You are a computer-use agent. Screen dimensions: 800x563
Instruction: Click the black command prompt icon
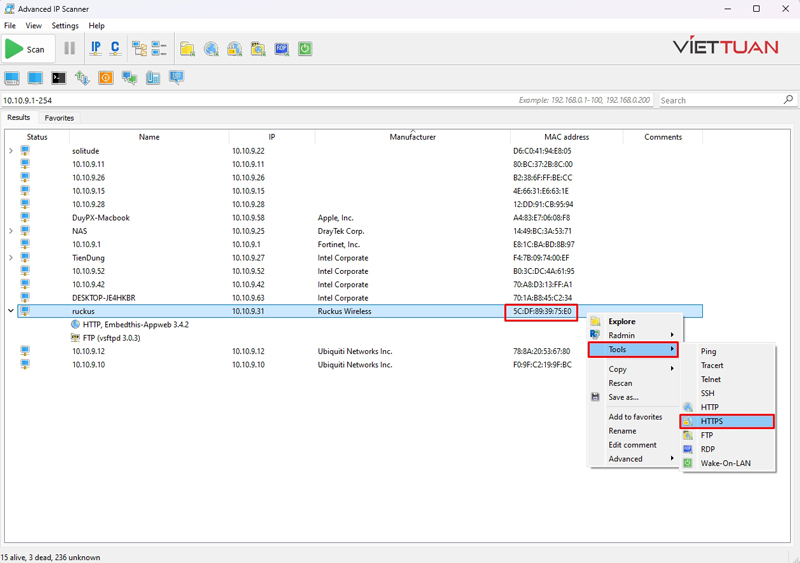59,78
